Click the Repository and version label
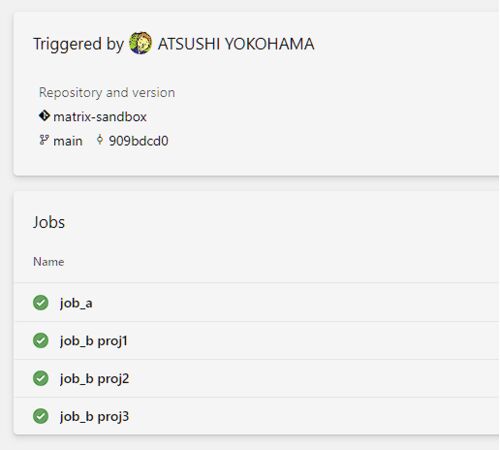 [x=107, y=93]
